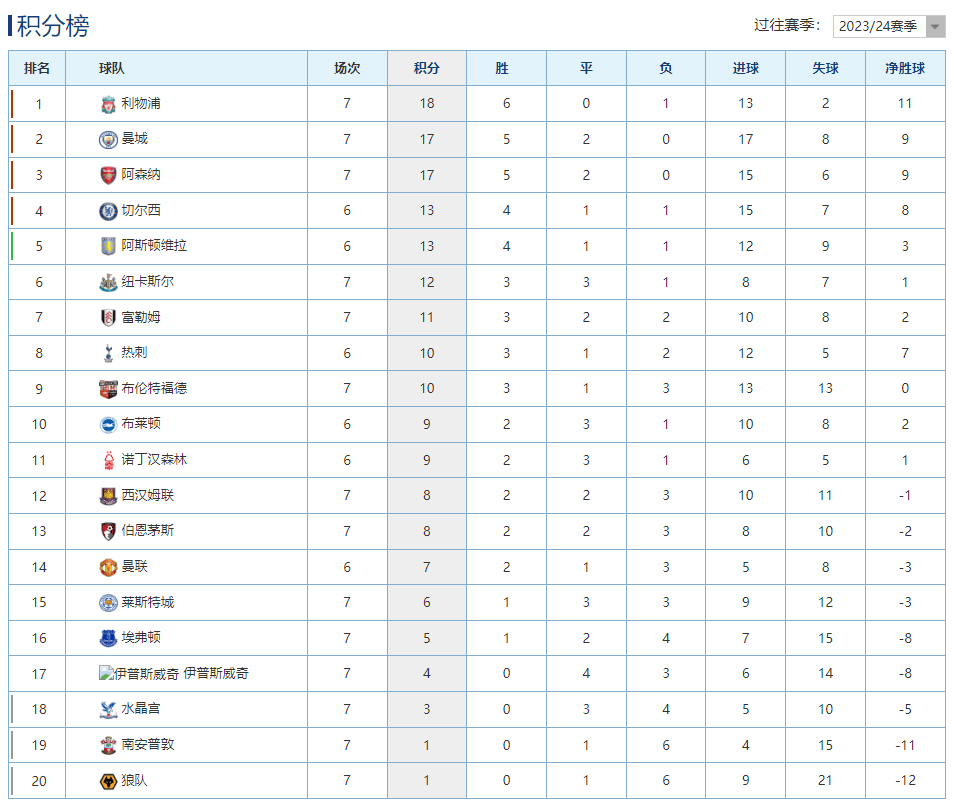Click the Chelsea club crest icon

pyautogui.click(x=108, y=211)
